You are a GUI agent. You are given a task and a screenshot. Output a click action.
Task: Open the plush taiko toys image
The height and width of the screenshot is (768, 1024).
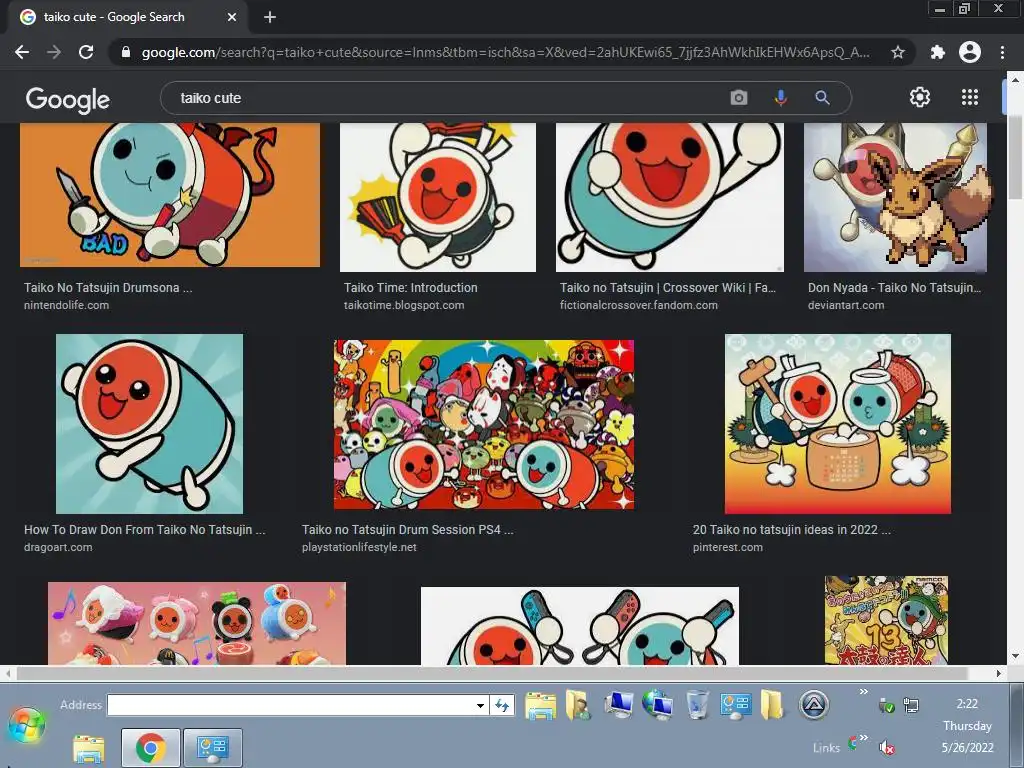tap(197, 624)
